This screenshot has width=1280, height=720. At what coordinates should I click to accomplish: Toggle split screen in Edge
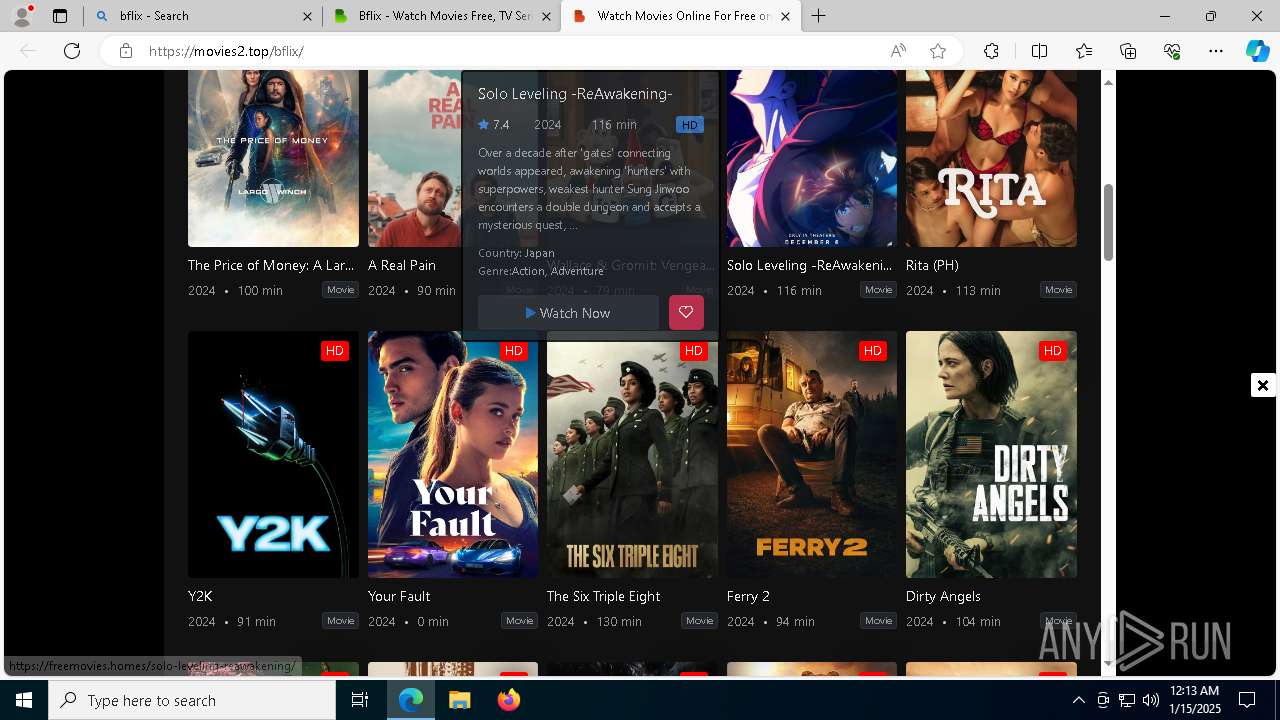[x=1039, y=51]
